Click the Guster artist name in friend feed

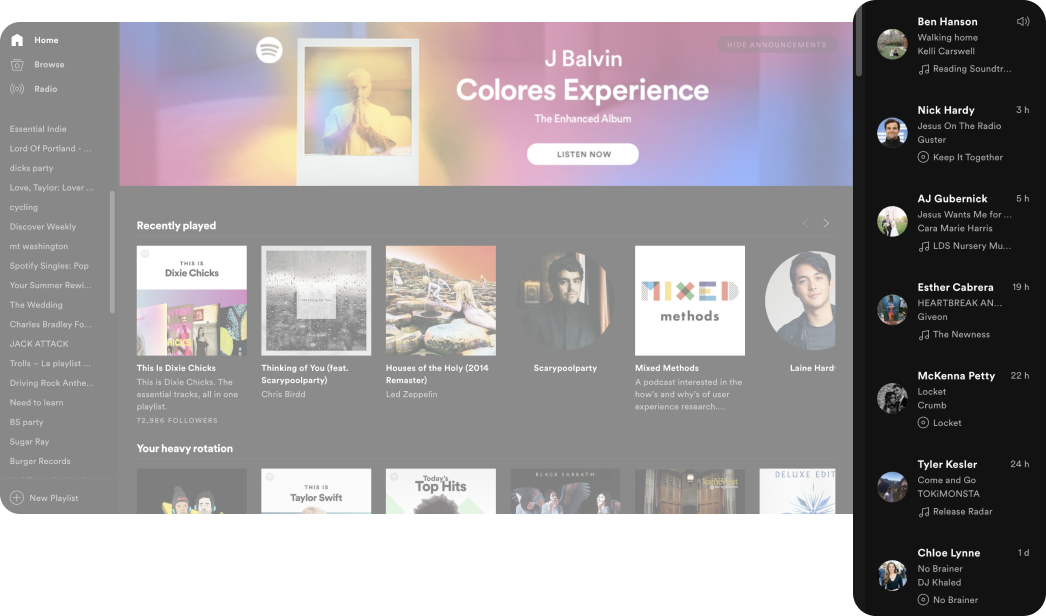point(931,140)
